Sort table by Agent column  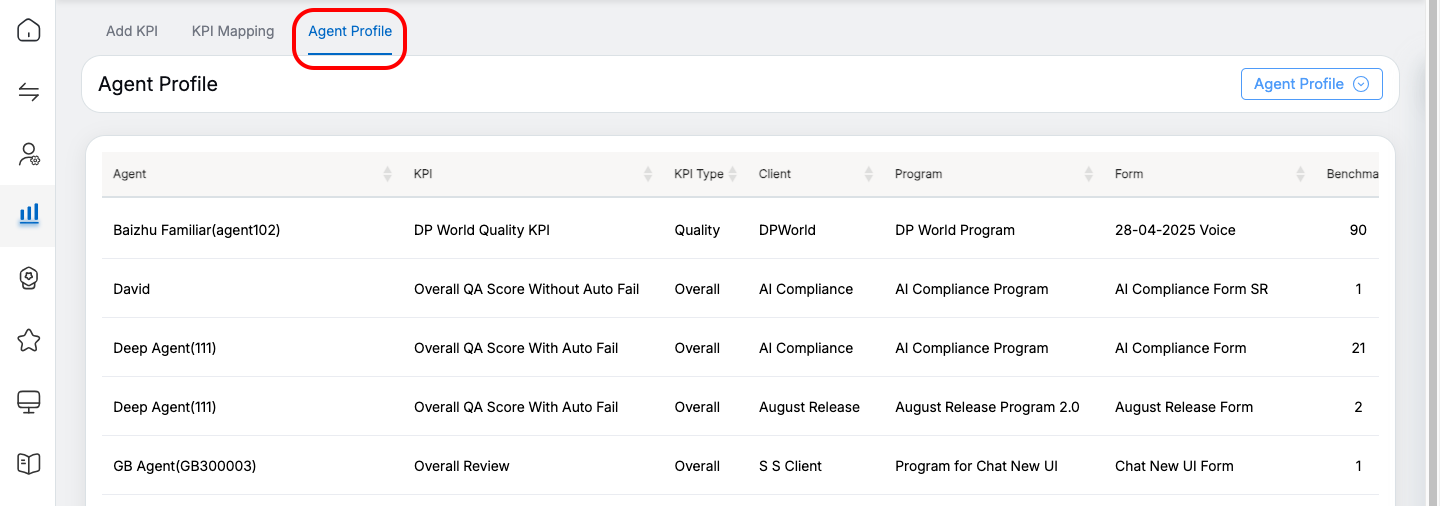(x=387, y=174)
